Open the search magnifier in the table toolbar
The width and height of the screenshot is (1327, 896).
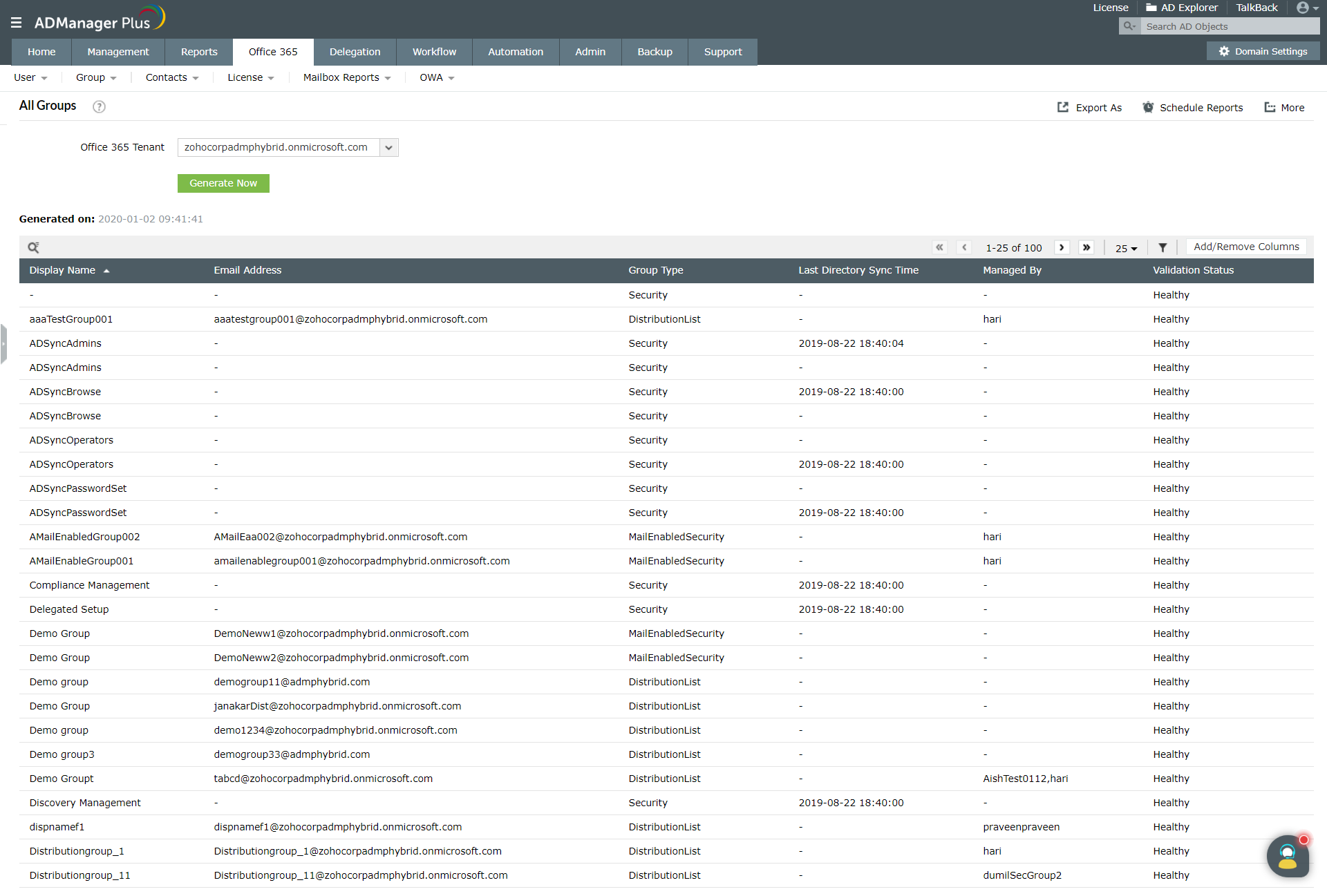coord(33,247)
